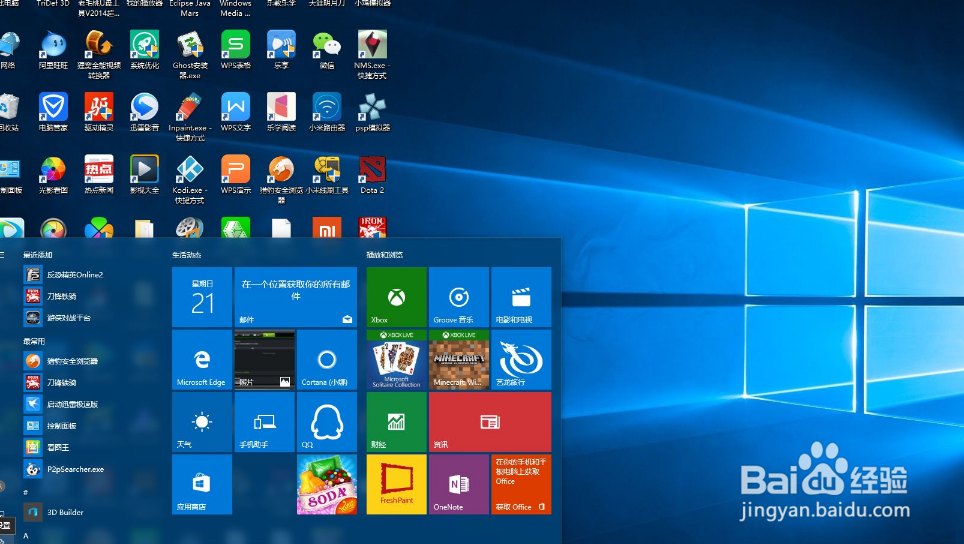
Task: Open the 狸窝全能视频转换器 desktop shortcut
Action: pos(99,54)
